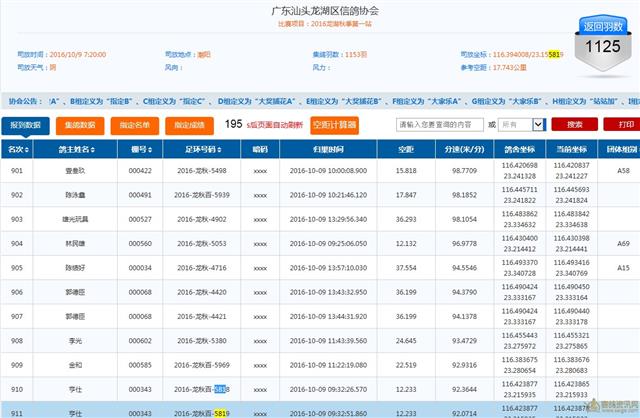Screen dimensions: 640x418
Task: Click the 足环号码 column header
Action: pos(203,148)
